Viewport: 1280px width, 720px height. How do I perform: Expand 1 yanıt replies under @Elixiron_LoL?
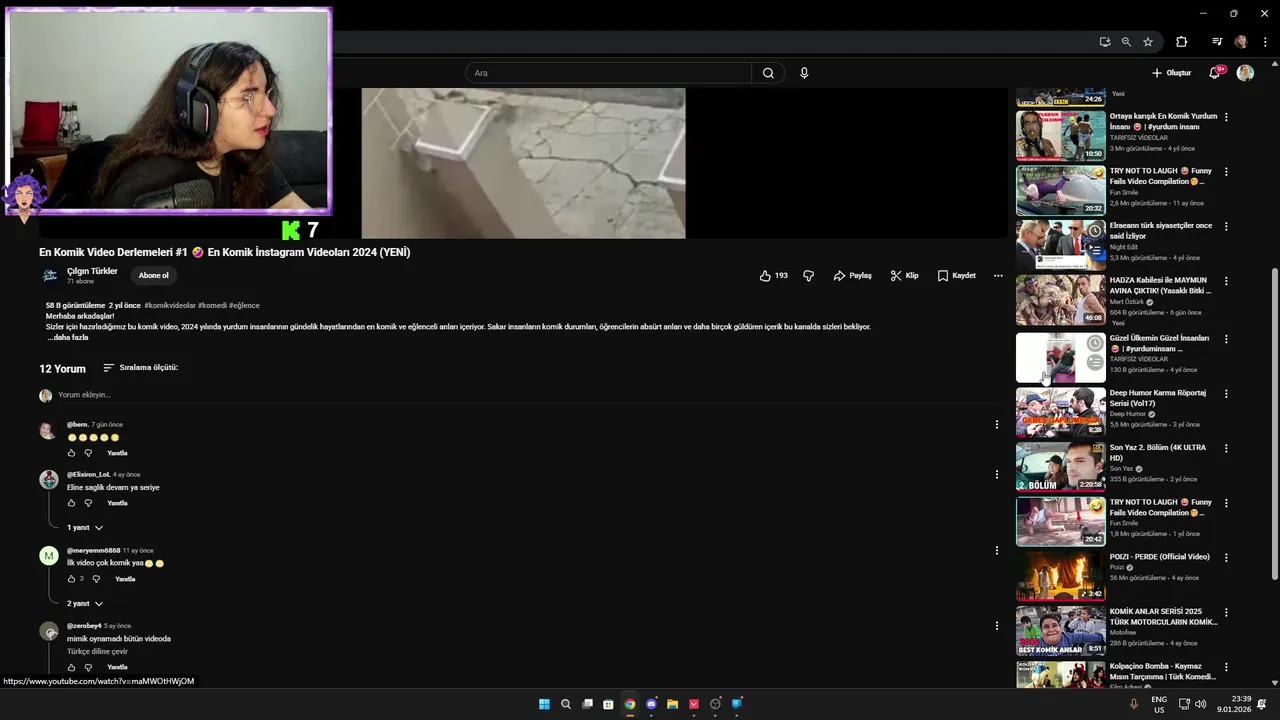[85, 528]
